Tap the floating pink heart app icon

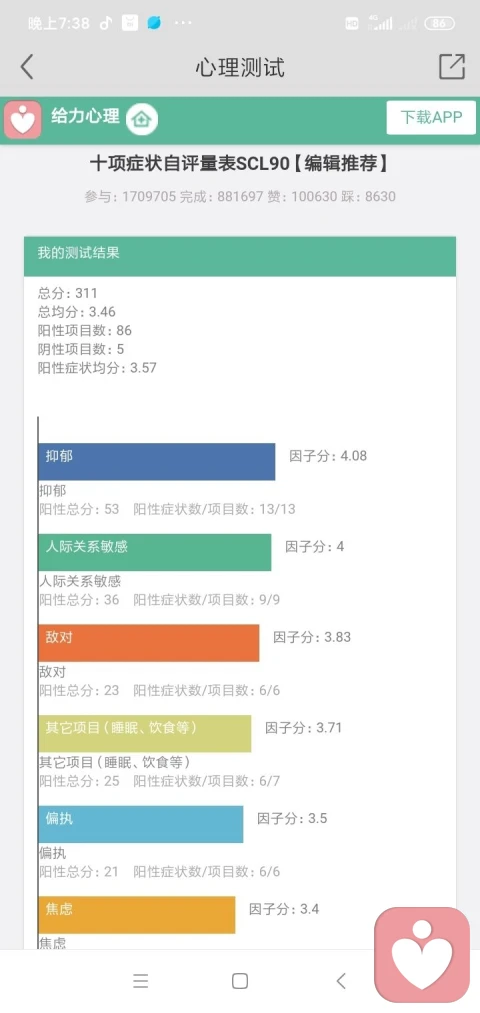[422, 955]
